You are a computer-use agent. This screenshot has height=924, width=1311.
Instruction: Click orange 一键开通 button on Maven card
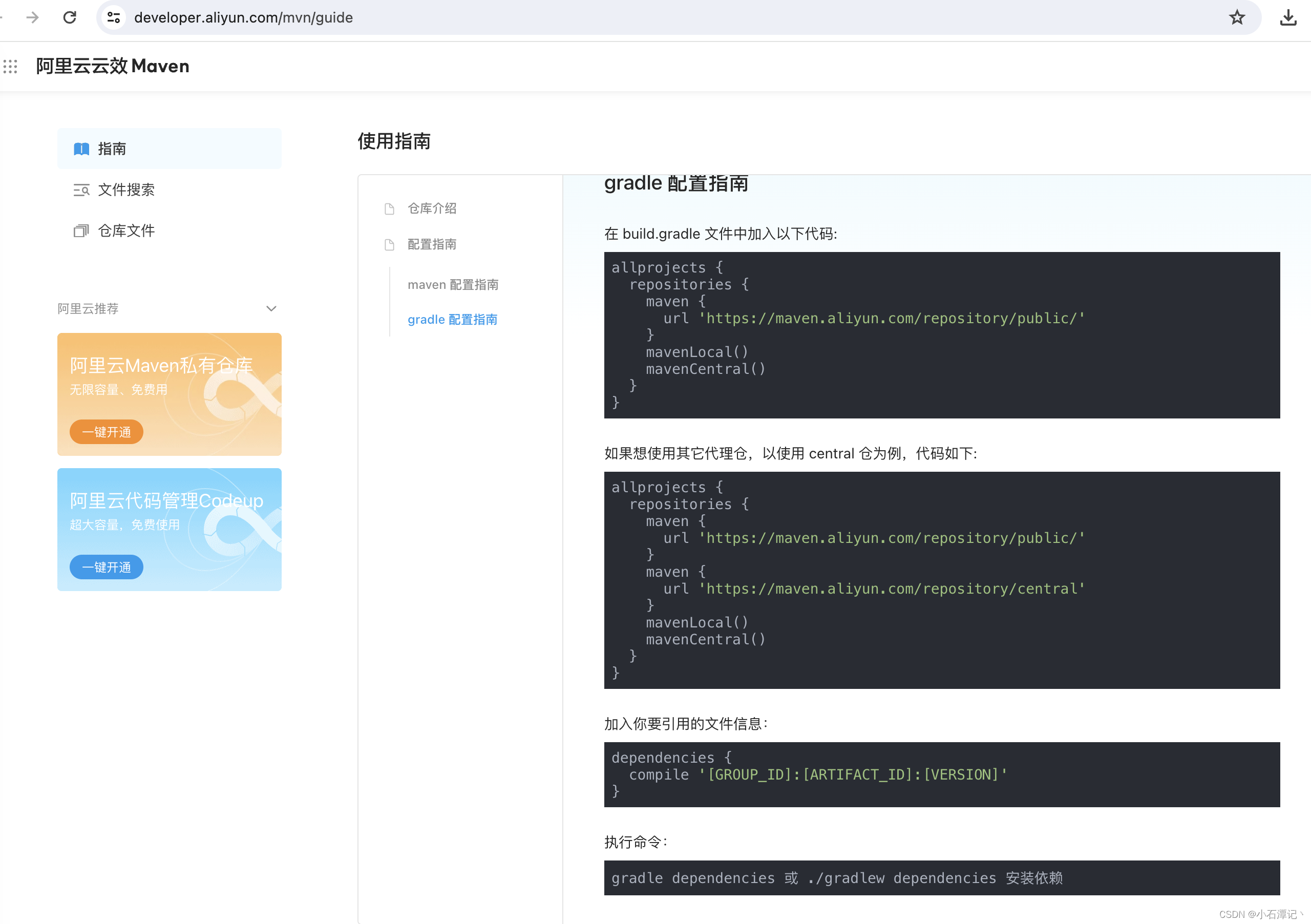tap(106, 432)
